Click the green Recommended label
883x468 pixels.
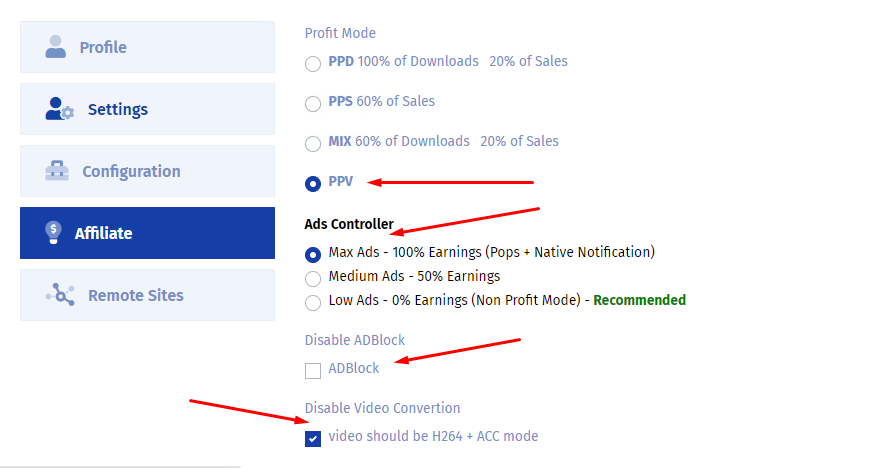pos(639,300)
